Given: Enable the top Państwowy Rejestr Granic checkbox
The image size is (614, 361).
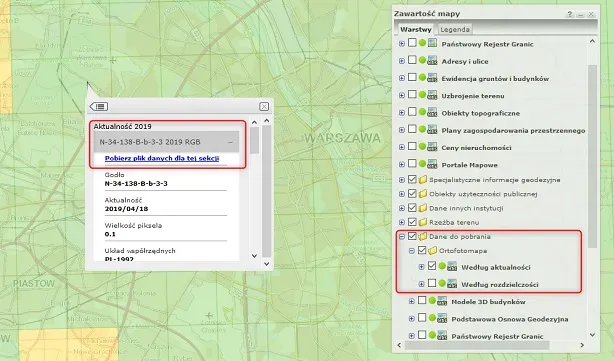Looking at the screenshot, I should [412, 42].
